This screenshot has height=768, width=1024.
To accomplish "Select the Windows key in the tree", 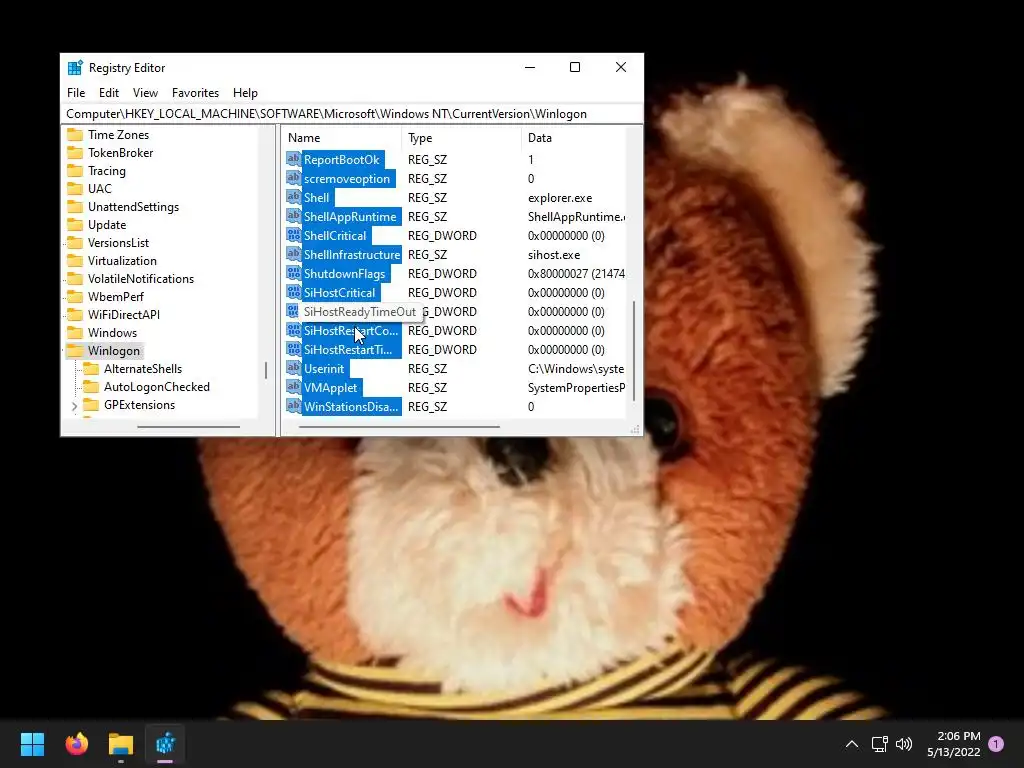I will coord(112,332).
